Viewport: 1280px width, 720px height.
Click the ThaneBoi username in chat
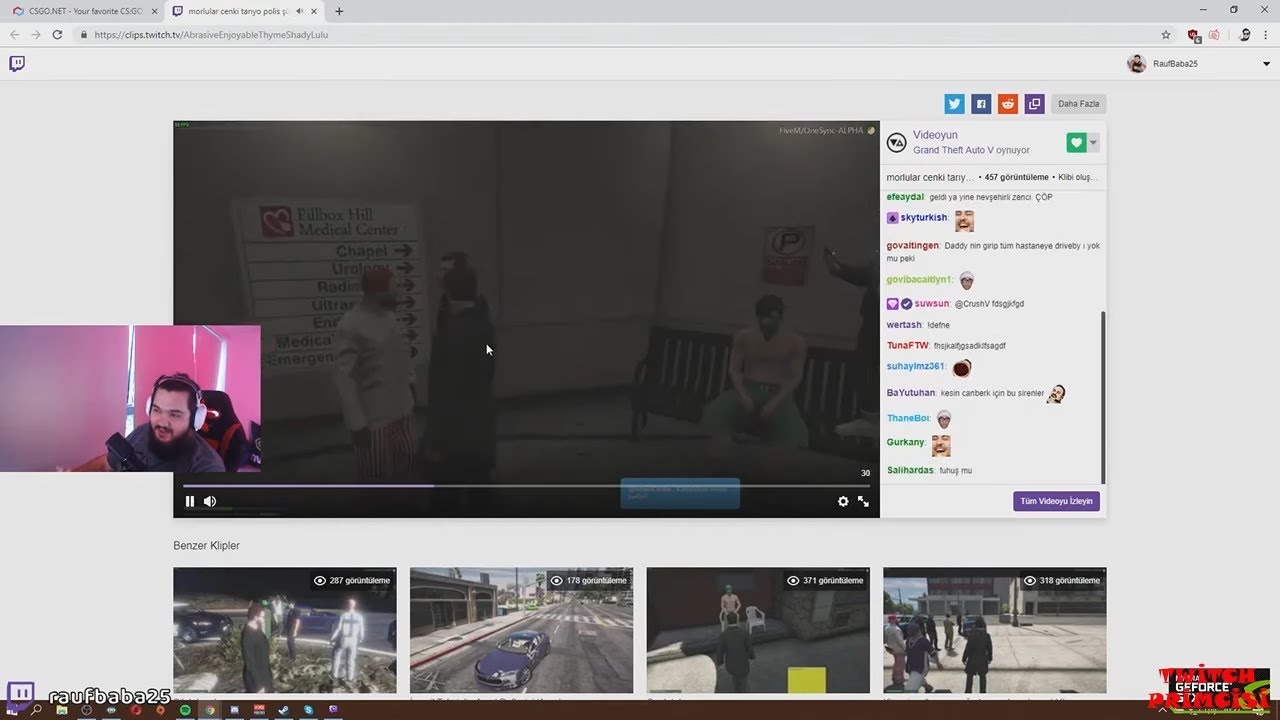tap(908, 418)
